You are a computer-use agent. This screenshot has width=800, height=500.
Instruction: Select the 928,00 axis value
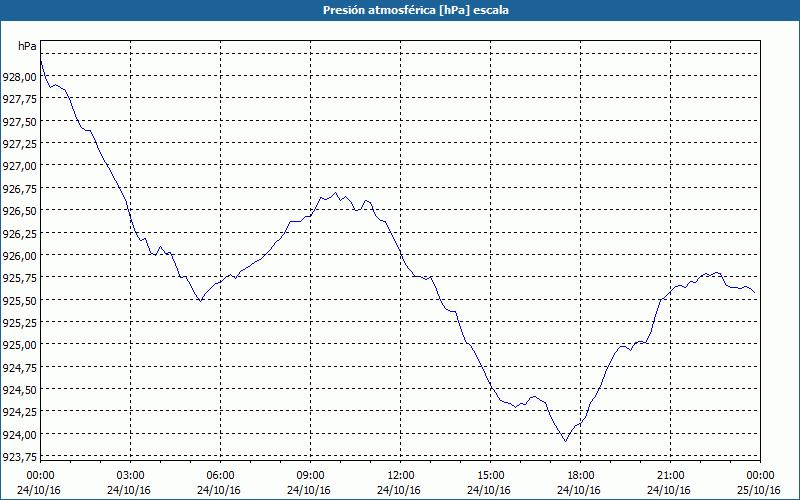tap(20, 77)
